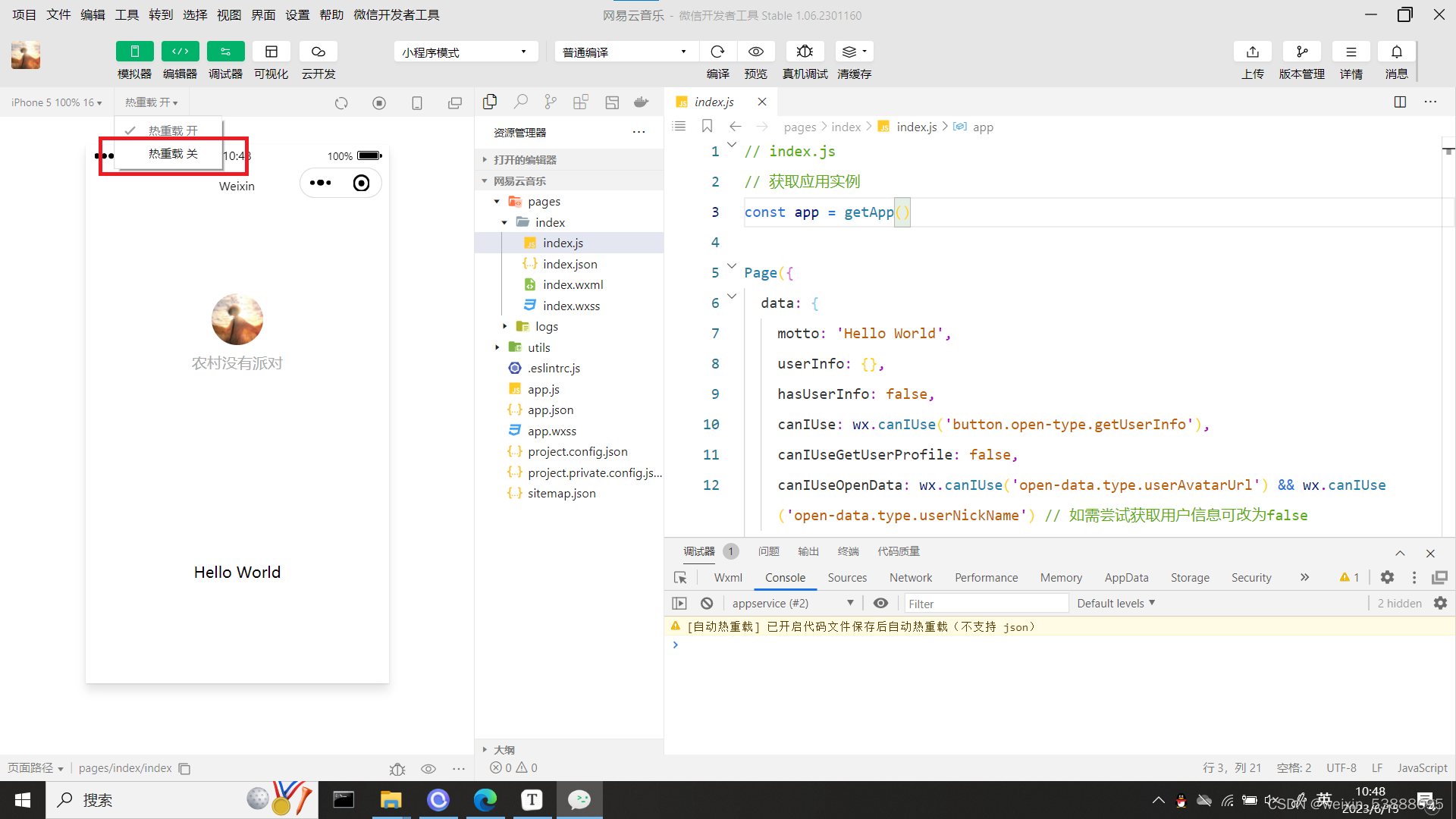Viewport: 1456px width, 819px height.
Task: Expand the logs folder in file tree
Action: [x=546, y=327]
